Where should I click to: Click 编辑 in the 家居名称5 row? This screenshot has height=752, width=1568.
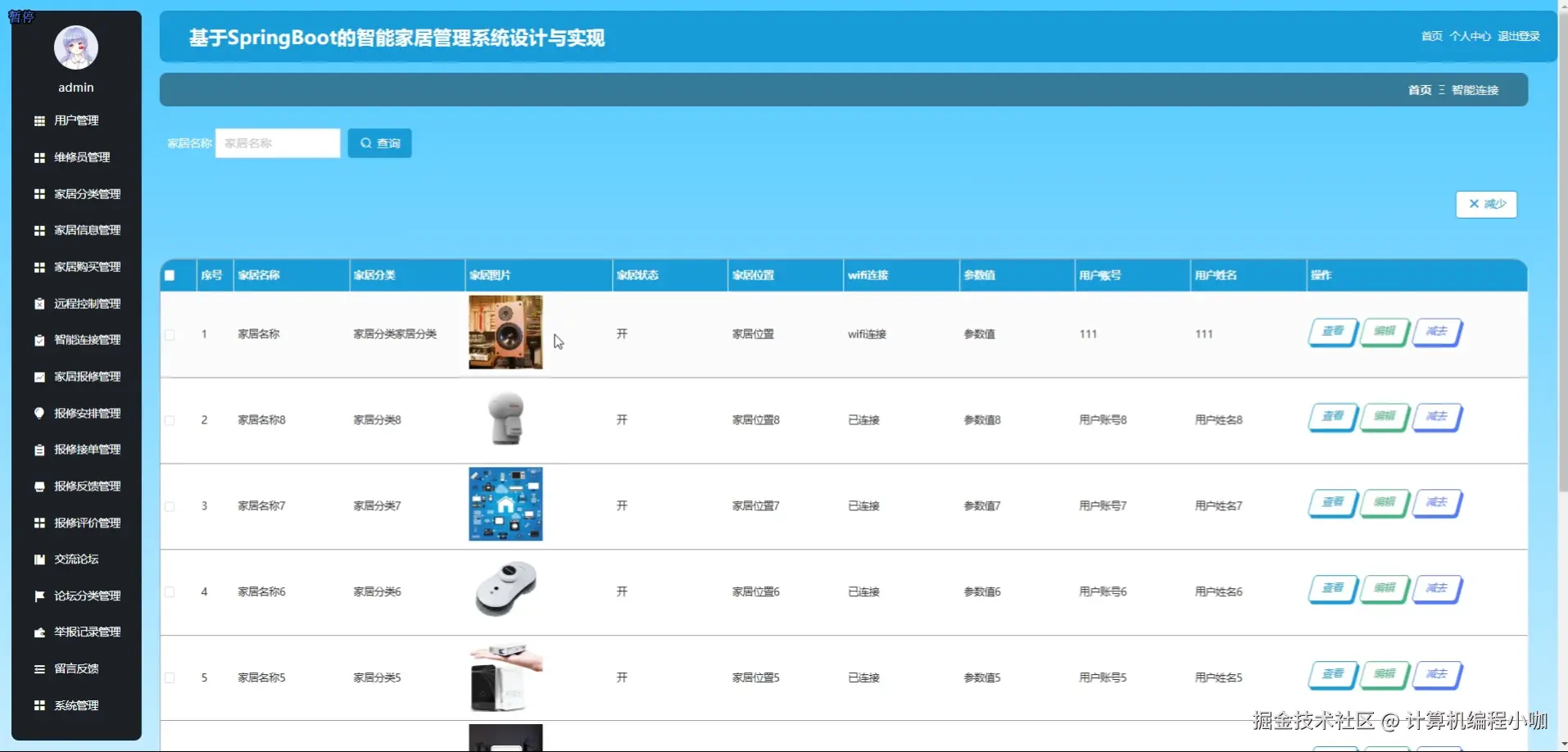pyautogui.click(x=1384, y=675)
